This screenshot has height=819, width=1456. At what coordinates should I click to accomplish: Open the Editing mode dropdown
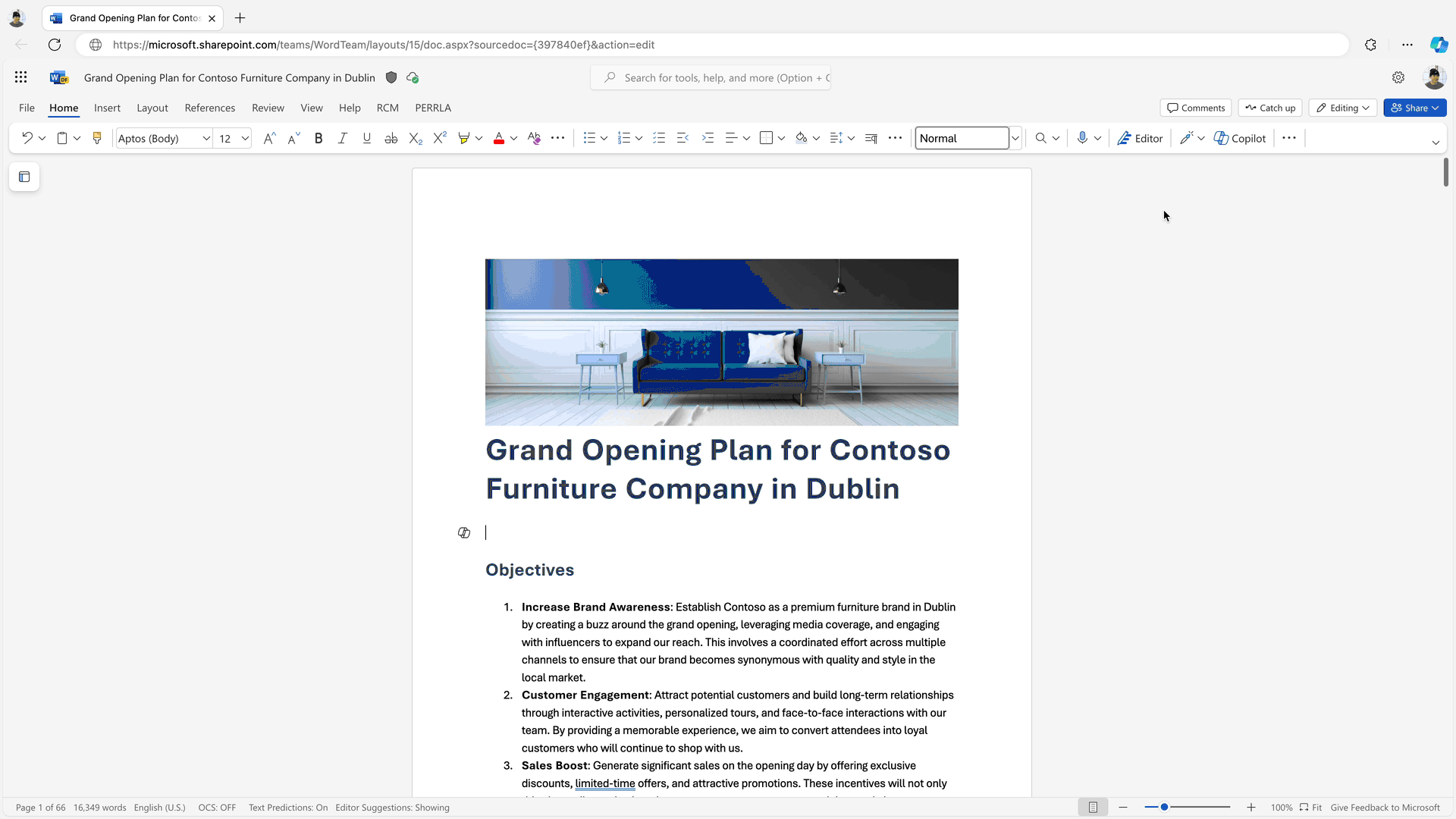point(1342,108)
